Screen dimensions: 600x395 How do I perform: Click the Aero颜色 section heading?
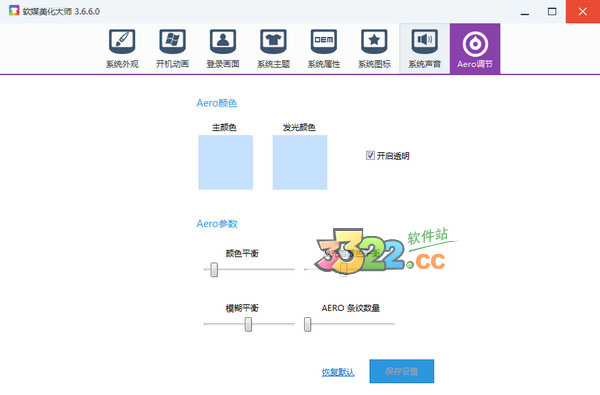pos(217,103)
